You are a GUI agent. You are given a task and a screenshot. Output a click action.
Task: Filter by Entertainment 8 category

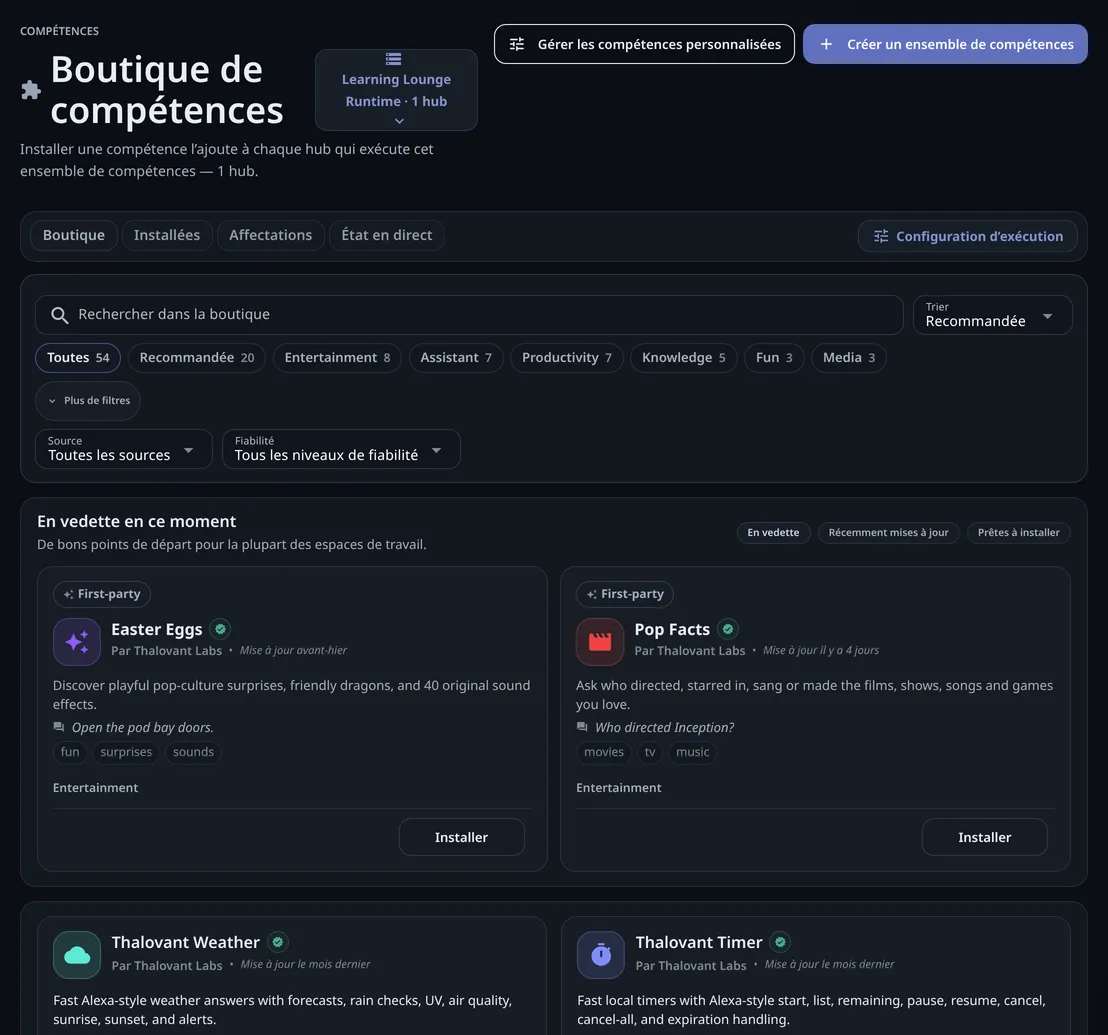tap(337, 357)
